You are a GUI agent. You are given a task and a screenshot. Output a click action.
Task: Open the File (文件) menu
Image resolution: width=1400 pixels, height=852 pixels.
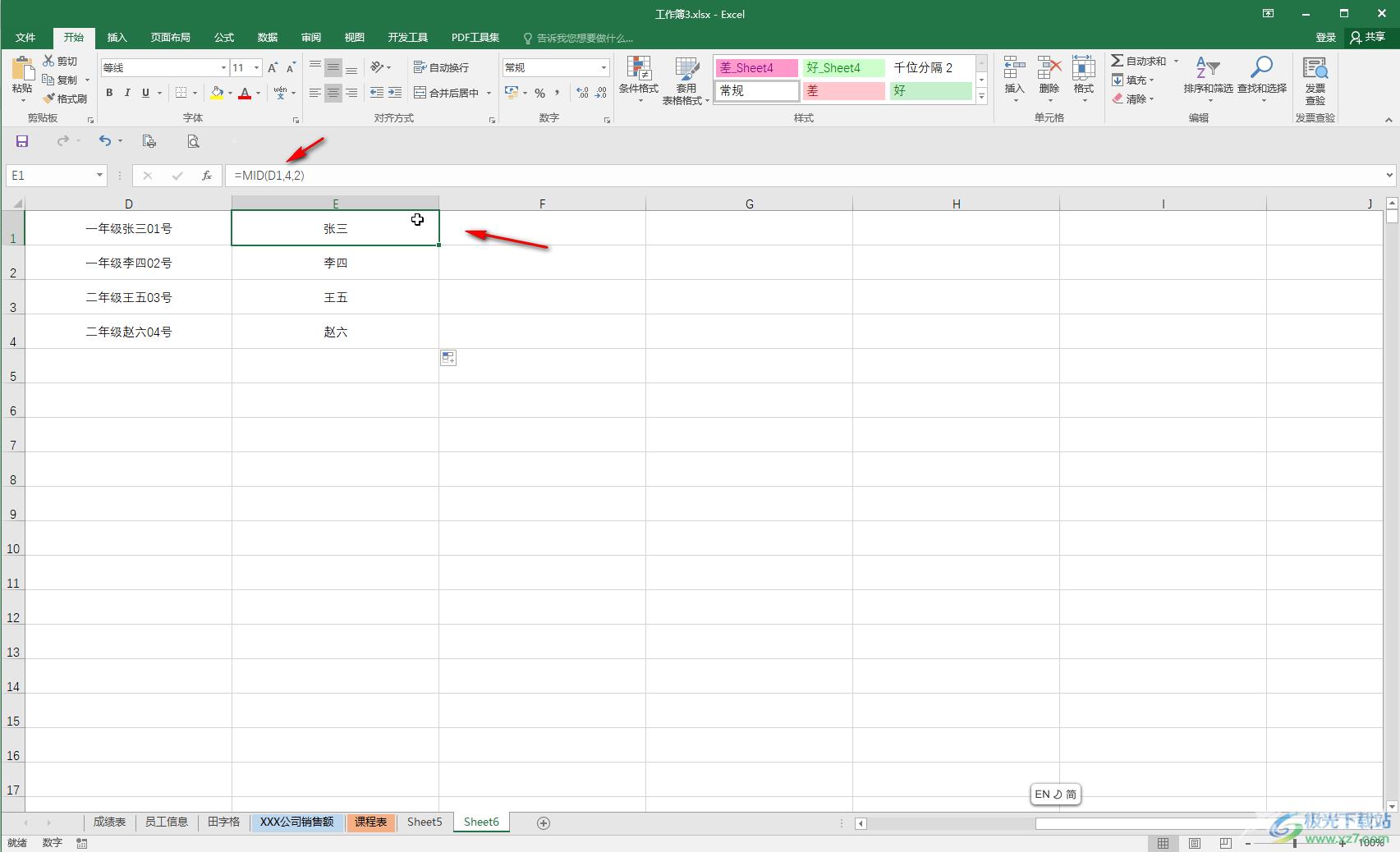tap(25, 38)
